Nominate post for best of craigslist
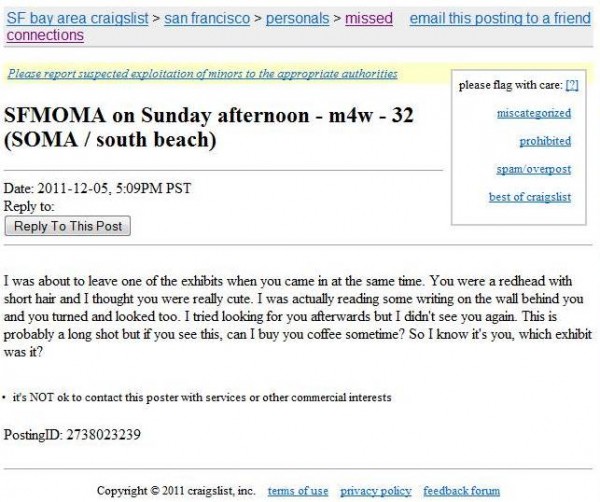Screen dimensions: 600x502 tap(530, 197)
